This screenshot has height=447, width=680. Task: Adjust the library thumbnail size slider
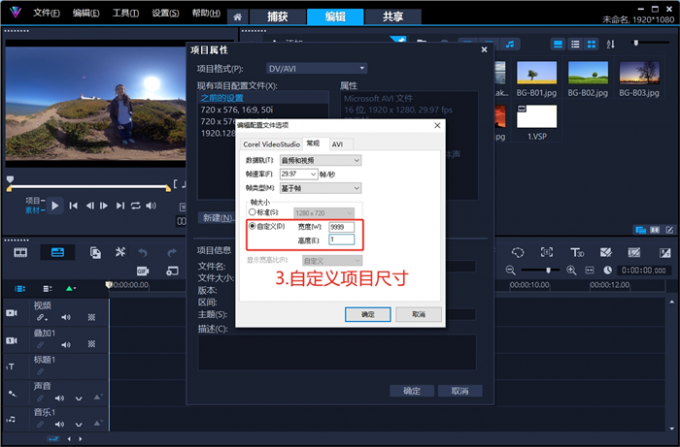coord(636,43)
